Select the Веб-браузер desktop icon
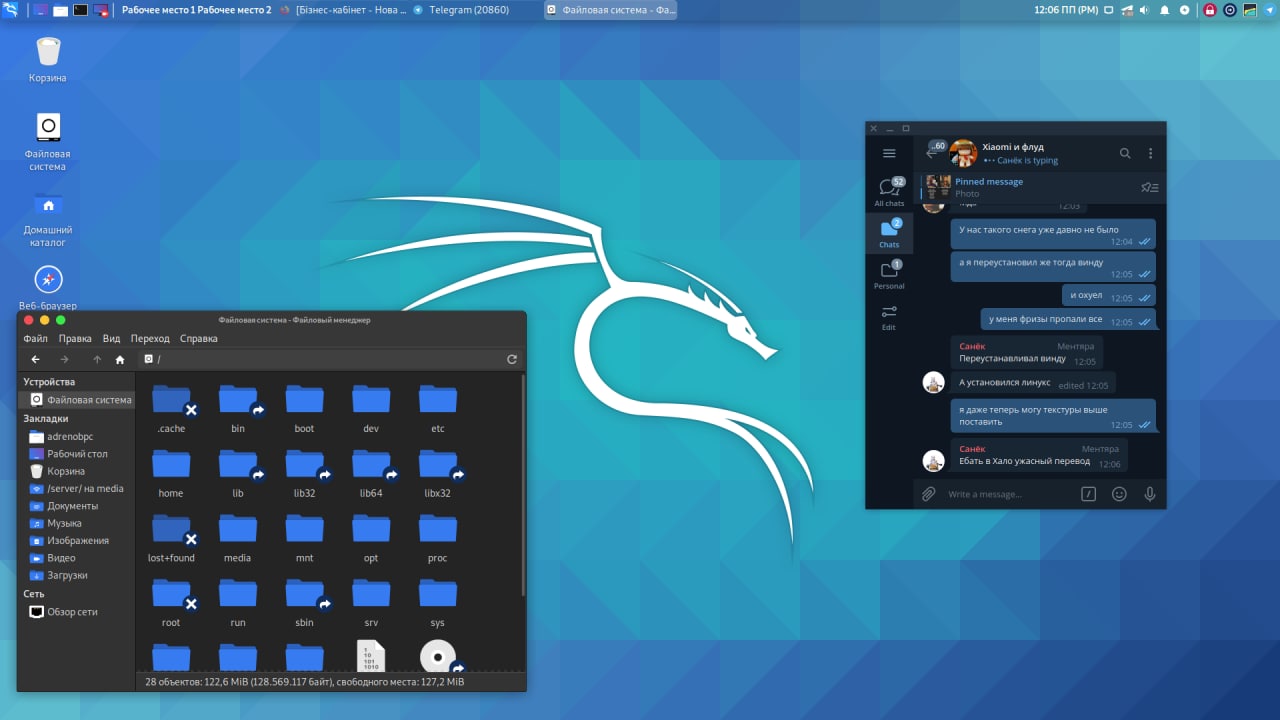 tap(48, 288)
